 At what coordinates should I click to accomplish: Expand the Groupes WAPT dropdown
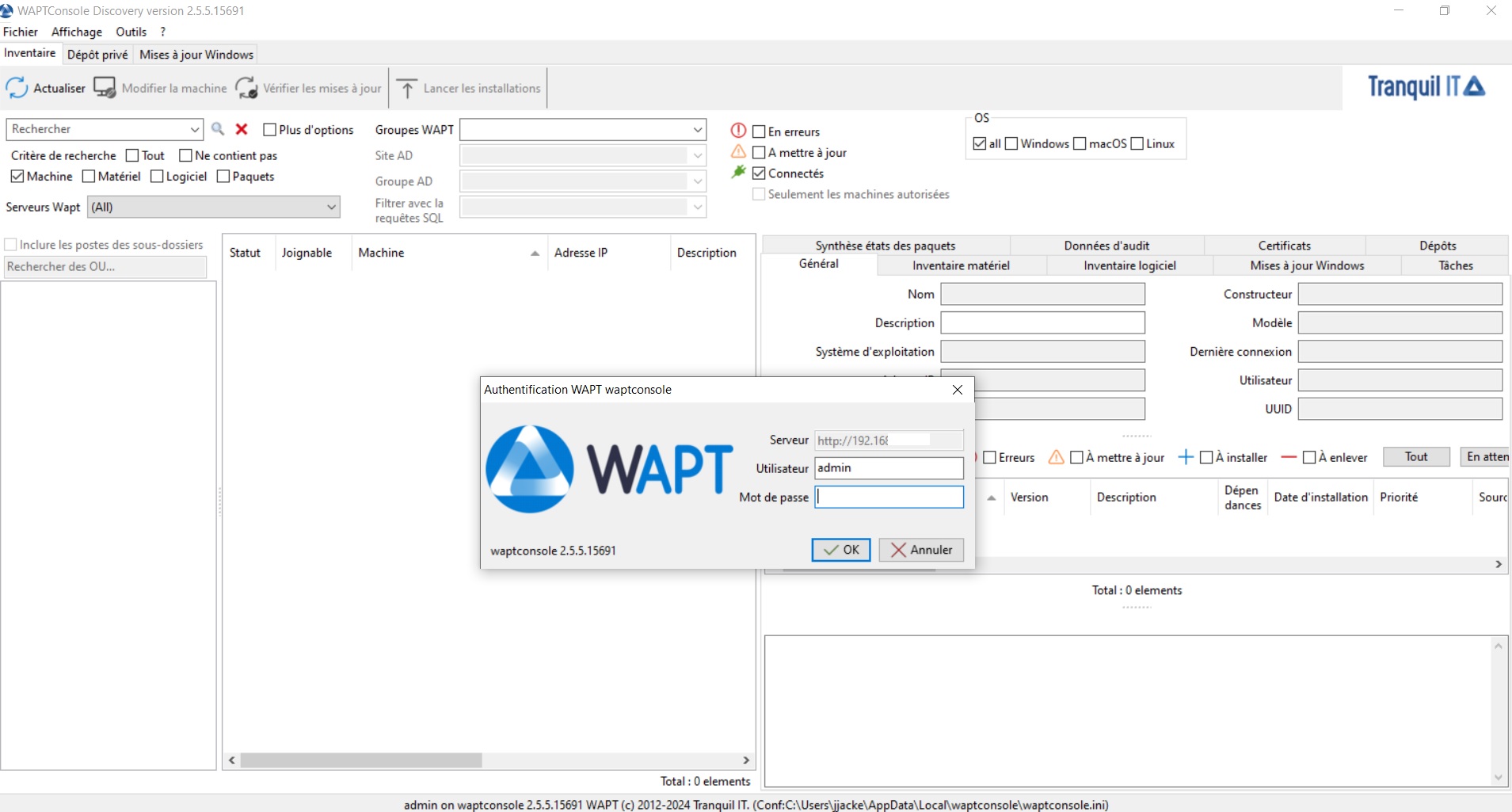[x=697, y=130]
